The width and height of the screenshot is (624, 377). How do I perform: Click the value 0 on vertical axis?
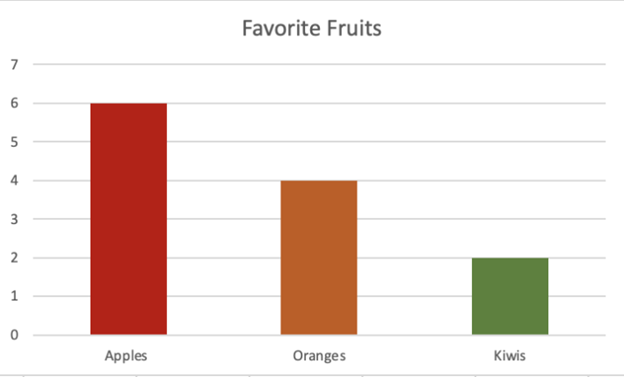pos(14,335)
